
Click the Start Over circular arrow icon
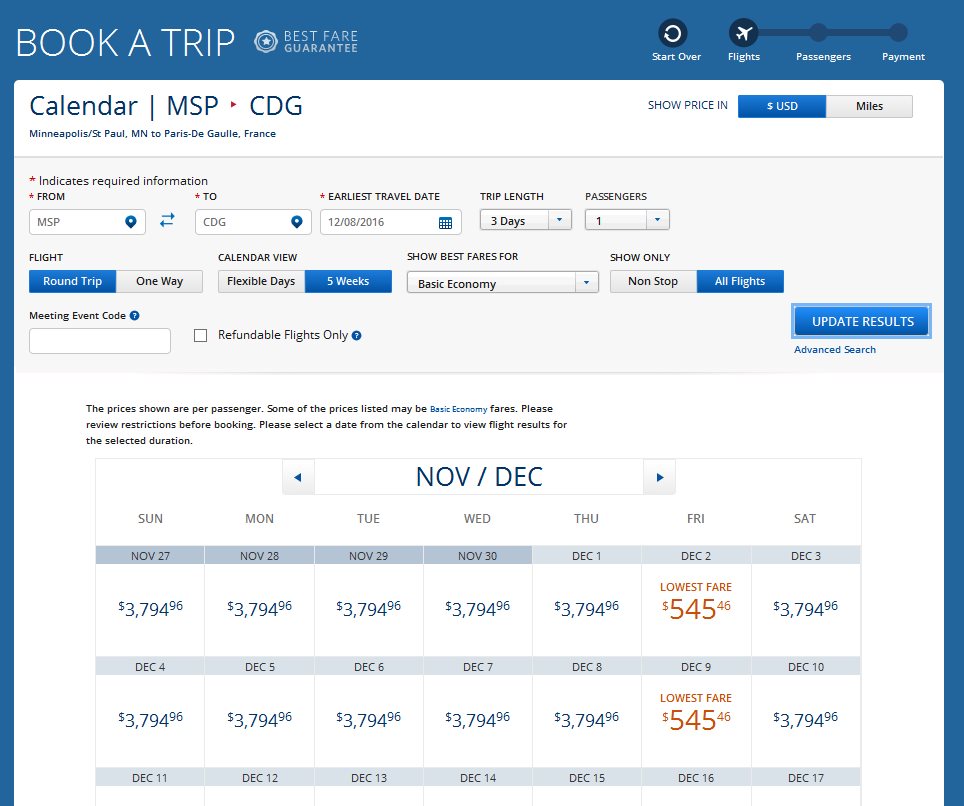pos(674,33)
